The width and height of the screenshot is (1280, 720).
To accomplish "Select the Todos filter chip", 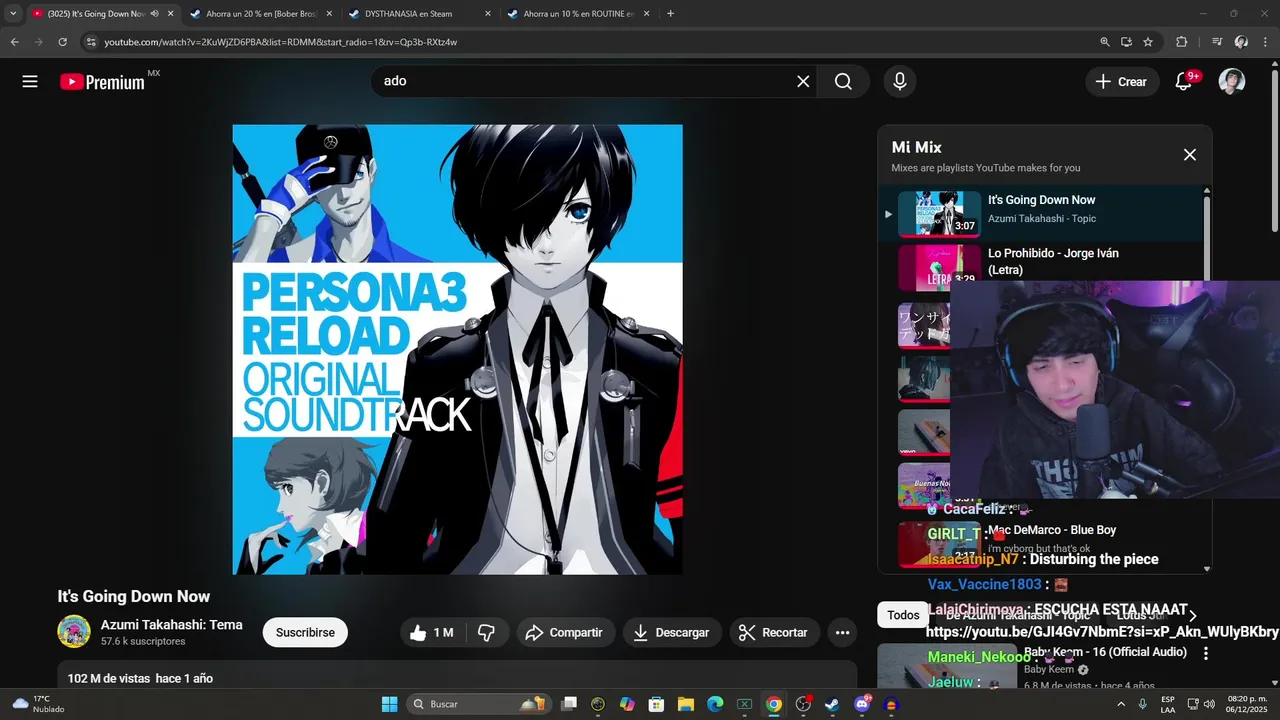I will tap(903, 615).
